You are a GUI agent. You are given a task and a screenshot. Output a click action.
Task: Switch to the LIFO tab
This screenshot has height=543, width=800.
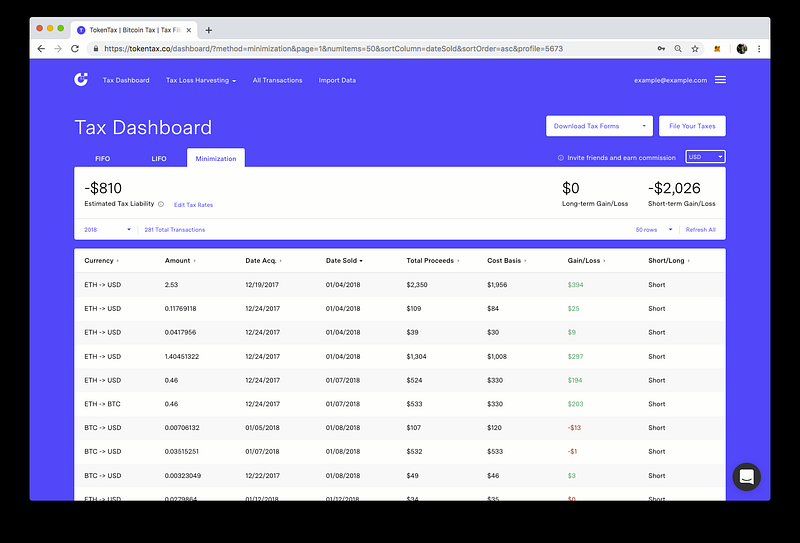(x=159, y=159)
